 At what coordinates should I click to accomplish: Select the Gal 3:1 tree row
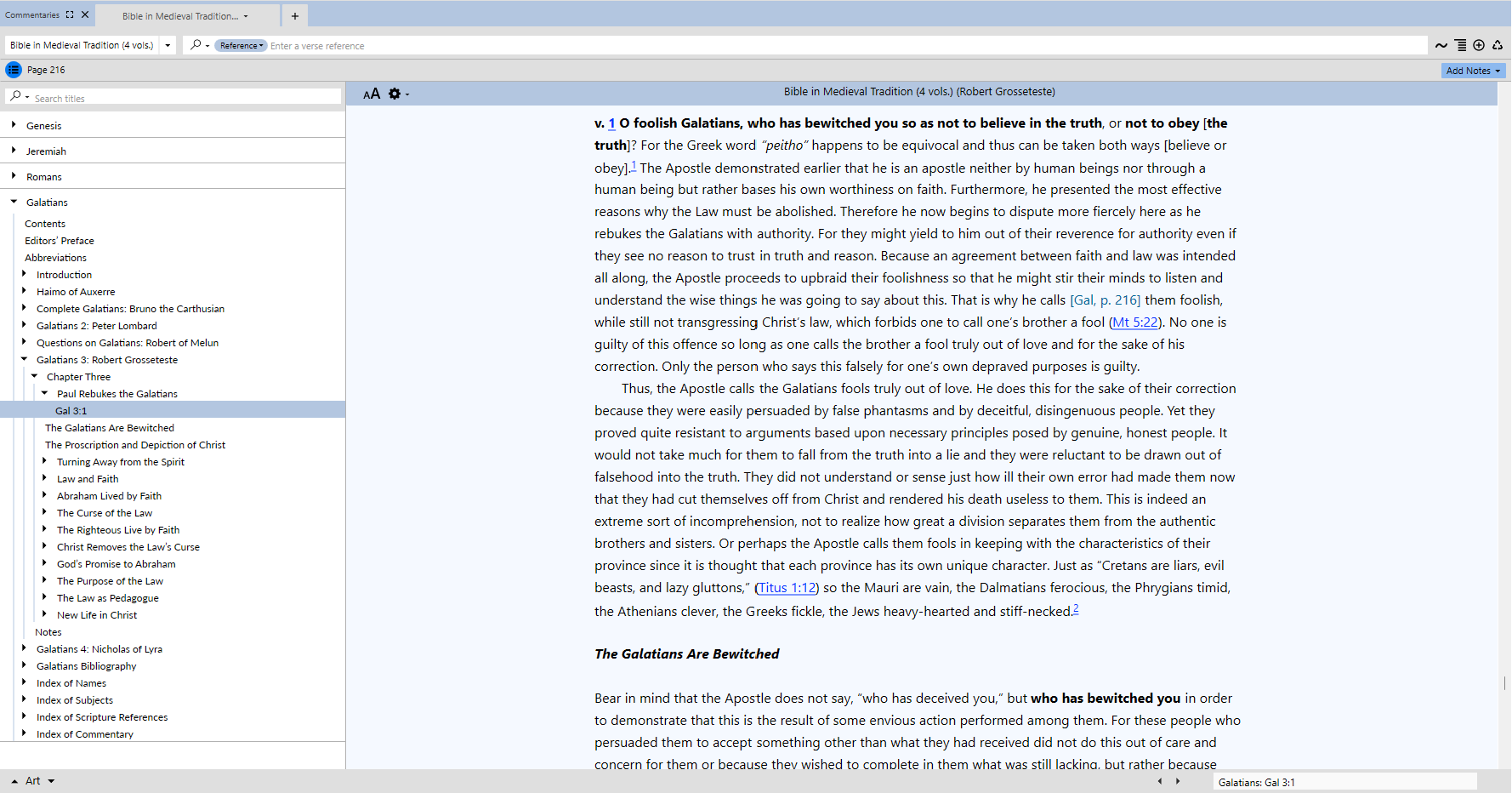click(173, 410)
